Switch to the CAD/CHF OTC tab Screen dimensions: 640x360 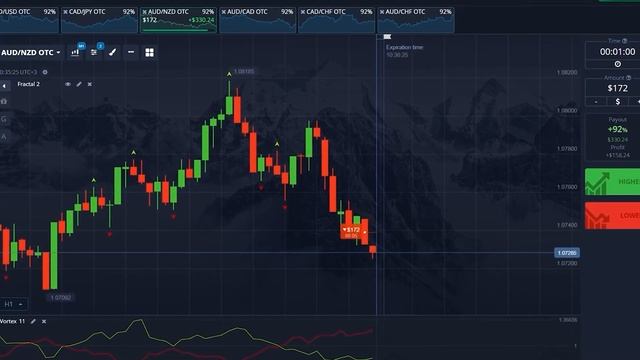337,20
